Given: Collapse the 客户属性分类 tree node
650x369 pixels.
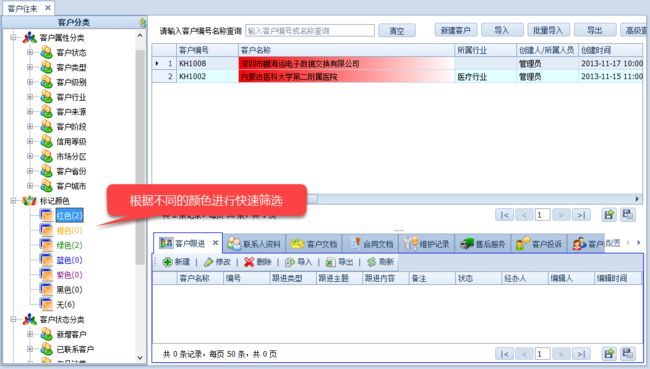Looking at the screenshot, I should [13, 38].
